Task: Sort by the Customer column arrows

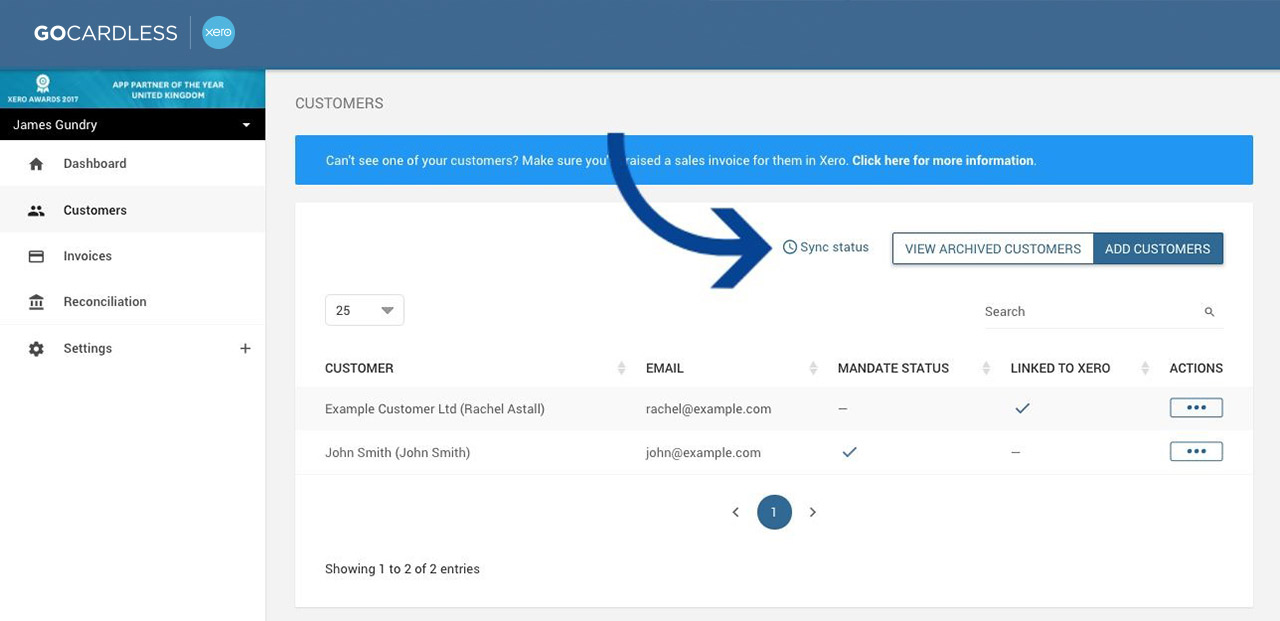Action: 622,369
